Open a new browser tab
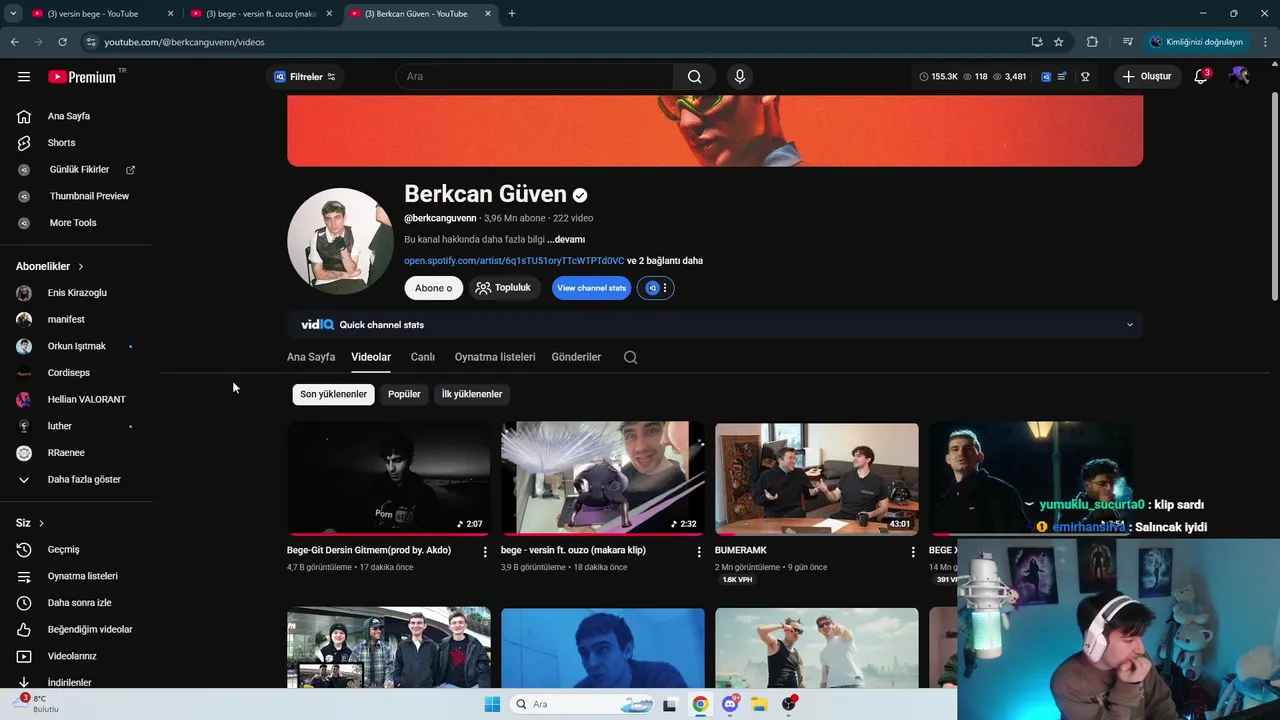 point(511,14)
